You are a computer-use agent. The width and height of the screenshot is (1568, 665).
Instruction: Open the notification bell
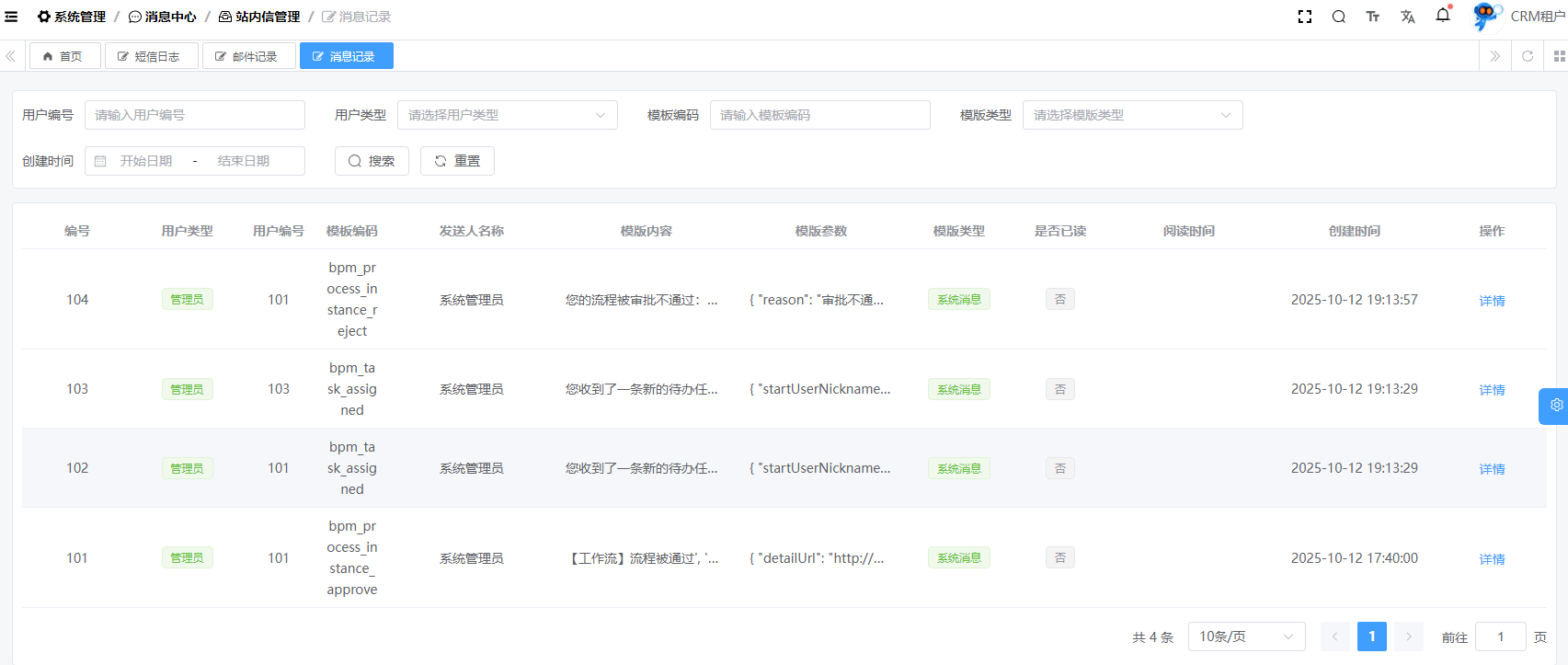pyautogui.click(x=1442, y=16)
